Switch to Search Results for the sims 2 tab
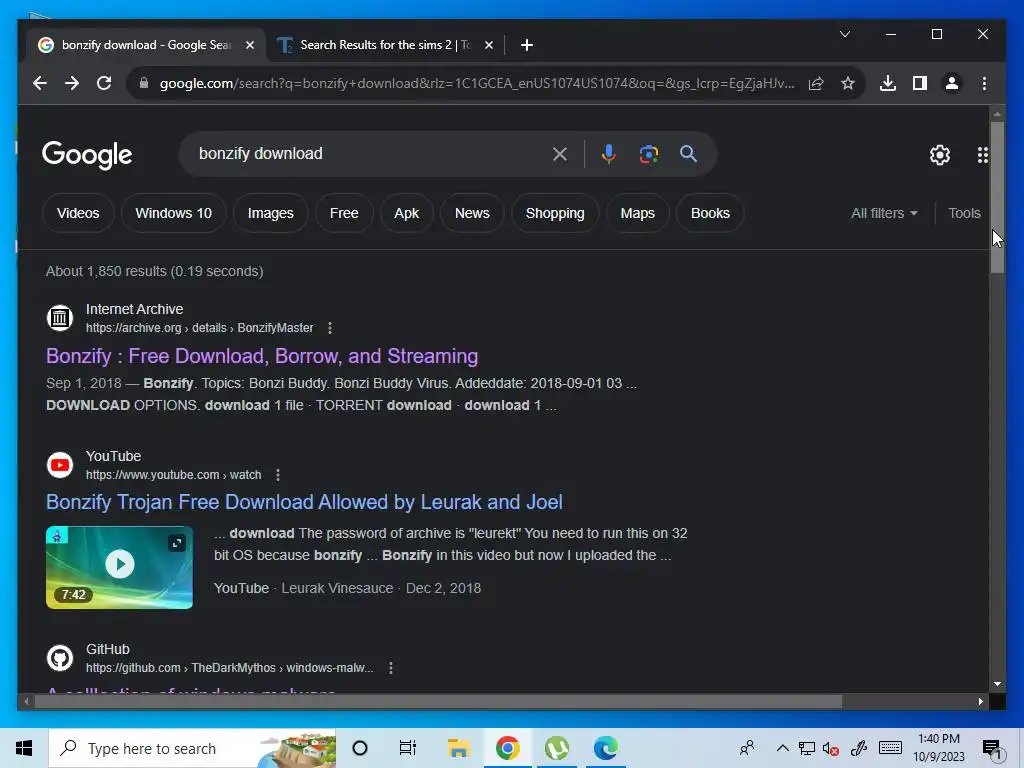The image size is (1024, 768). (385, 45)
